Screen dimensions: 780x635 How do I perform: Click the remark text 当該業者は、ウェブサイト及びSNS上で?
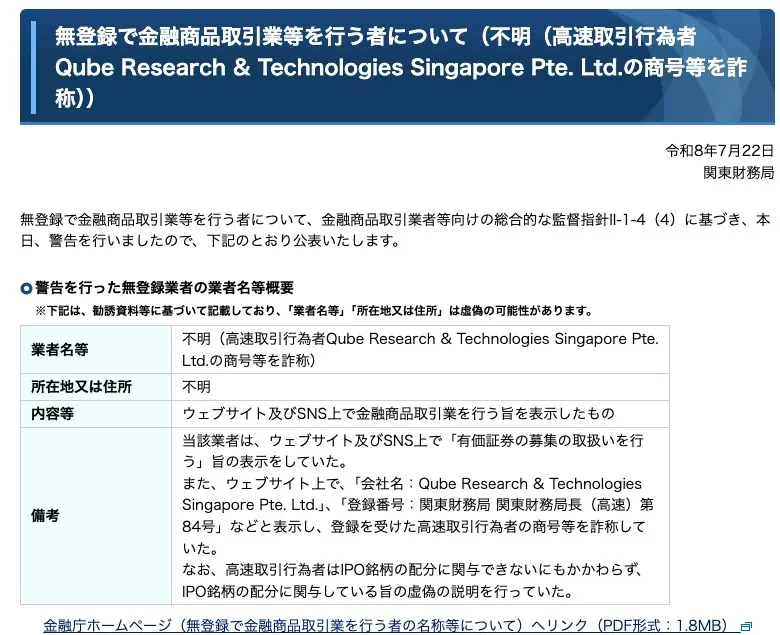tap(413, 451)
